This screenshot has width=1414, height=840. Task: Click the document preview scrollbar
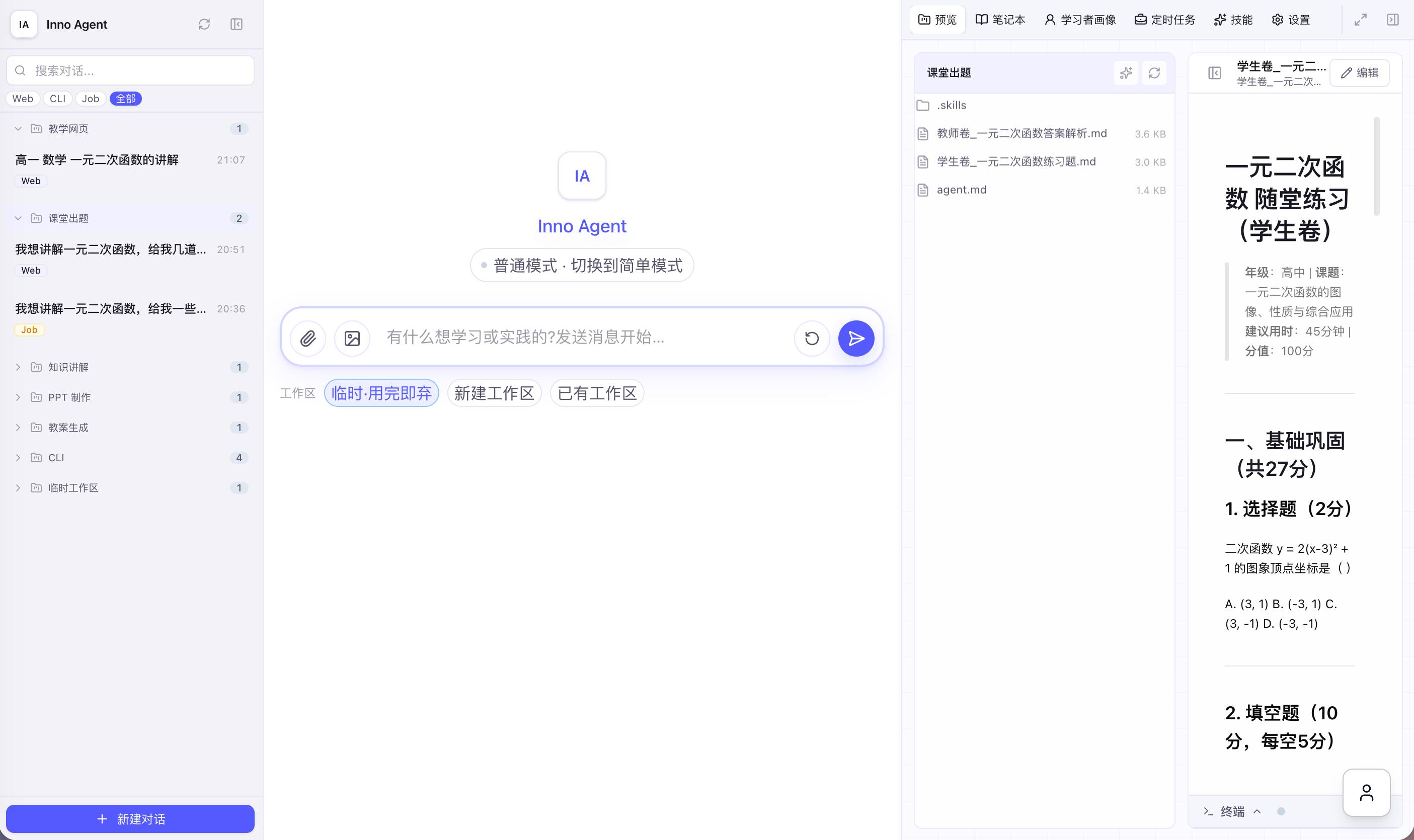(1377, 166)
